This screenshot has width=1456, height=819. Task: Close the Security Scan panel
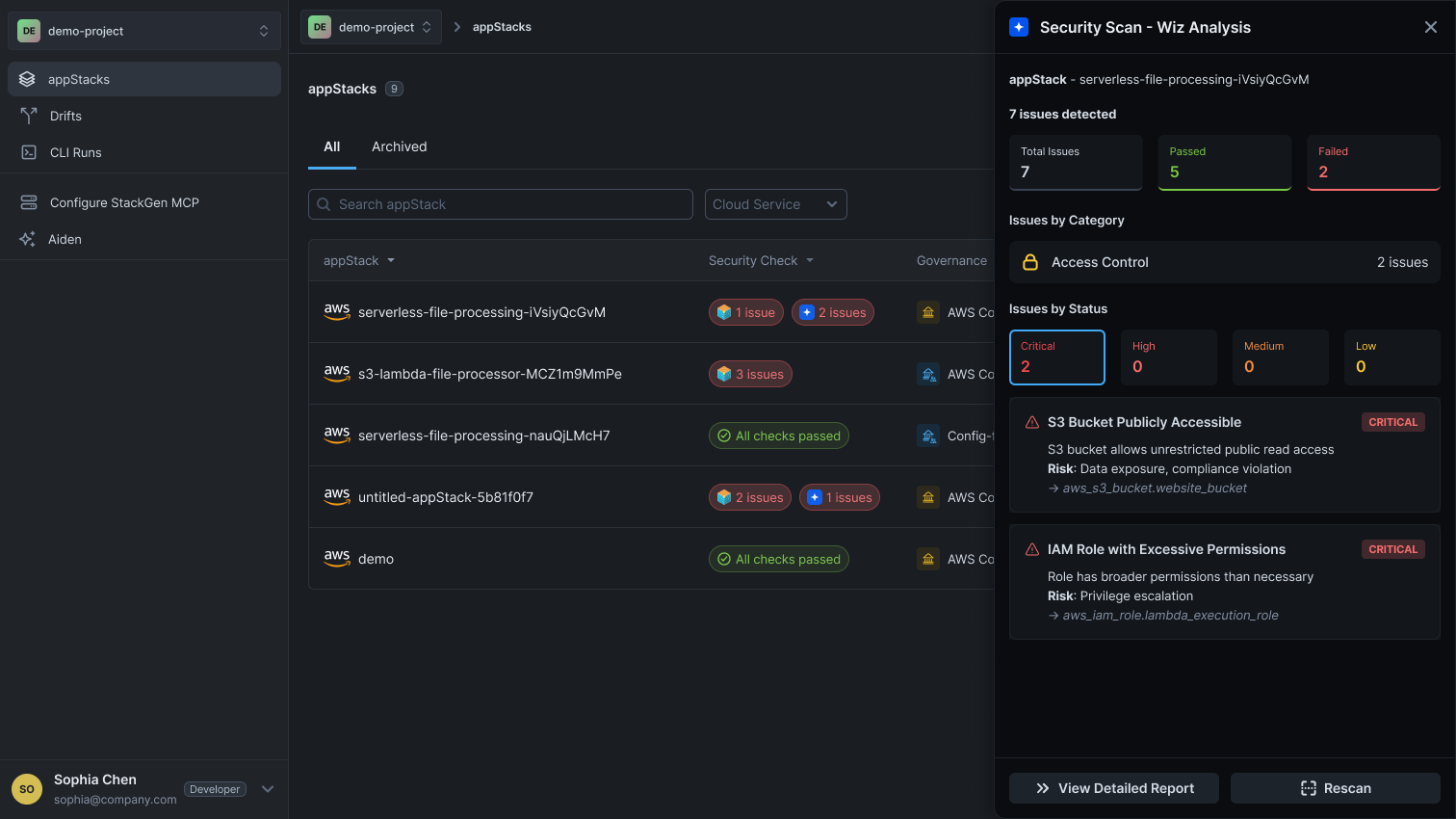click(x=1430, y=27)
